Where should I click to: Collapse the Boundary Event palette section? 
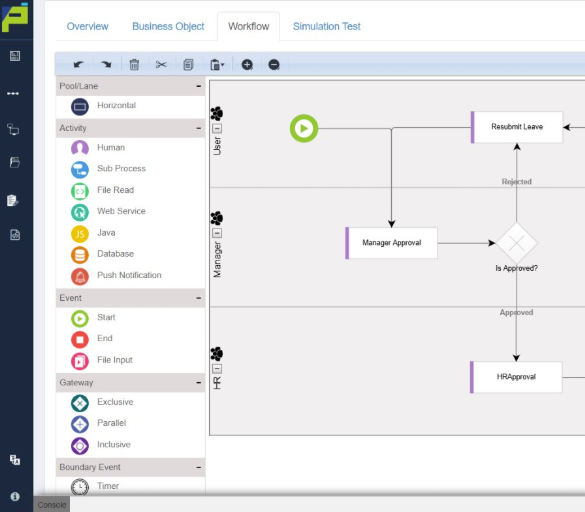pos(198,468)
